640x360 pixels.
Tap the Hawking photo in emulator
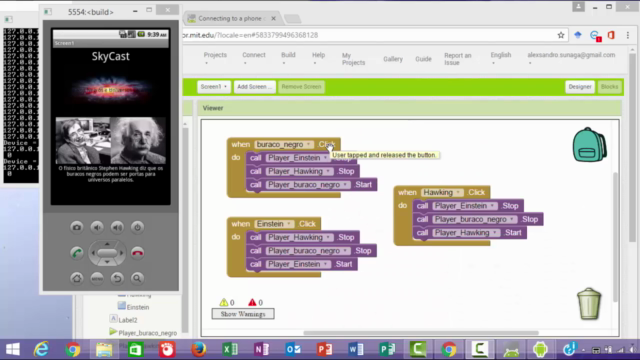pos(83,140)
